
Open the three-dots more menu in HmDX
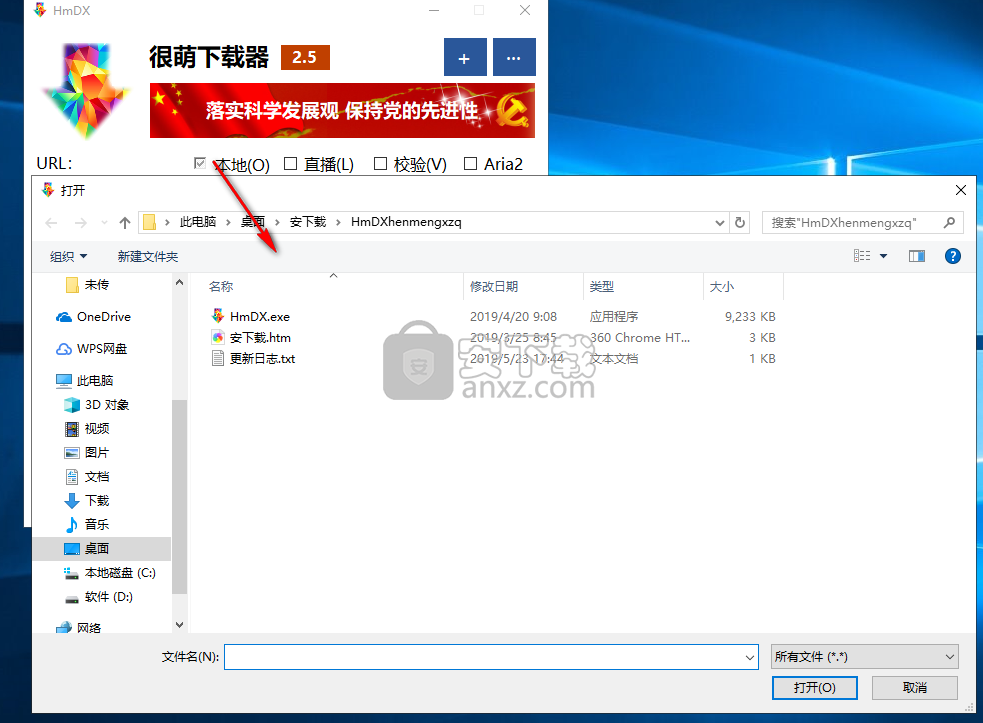pyautogui.click(x=513, y=58)
